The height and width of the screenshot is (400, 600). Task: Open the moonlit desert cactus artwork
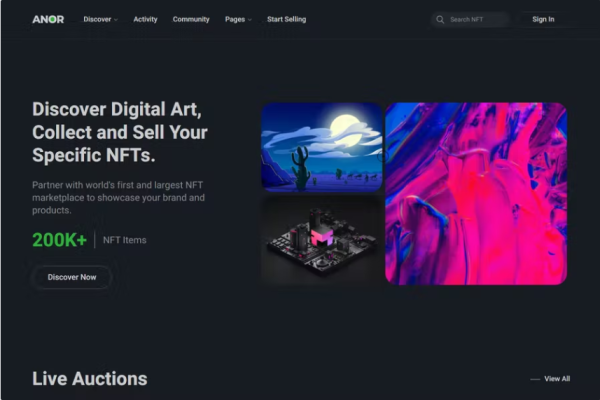coord(322,147)
